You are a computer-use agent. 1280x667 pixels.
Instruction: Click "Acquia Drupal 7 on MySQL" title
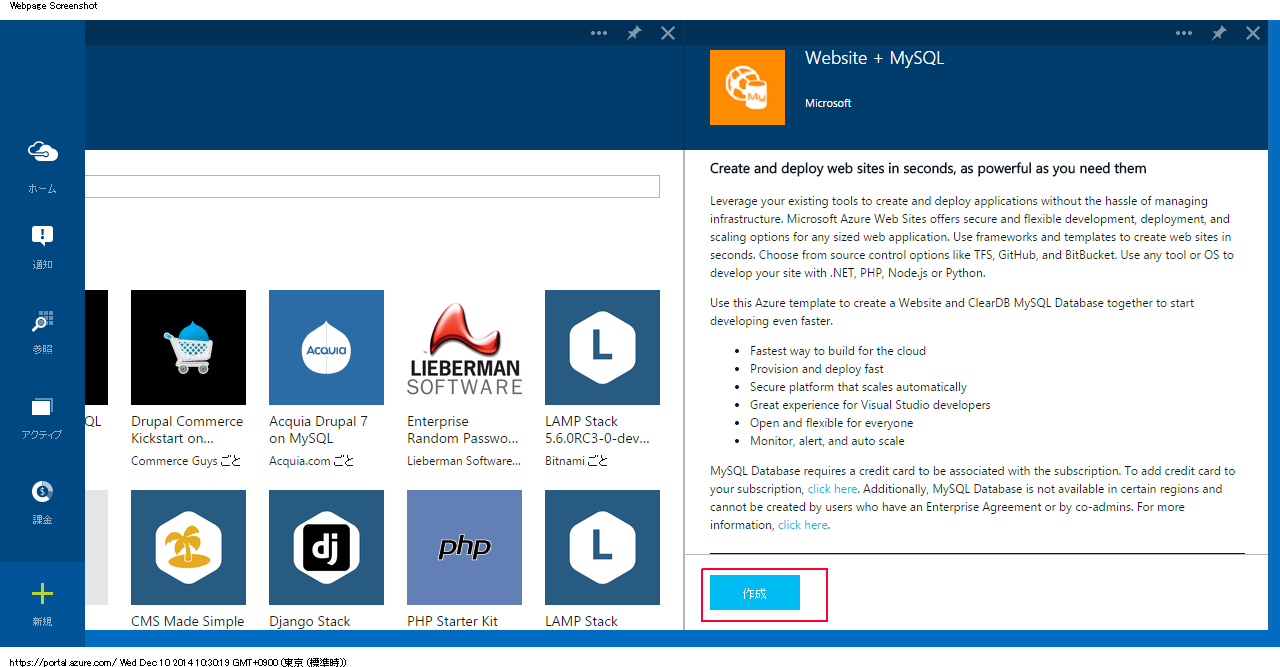[318, 430]
